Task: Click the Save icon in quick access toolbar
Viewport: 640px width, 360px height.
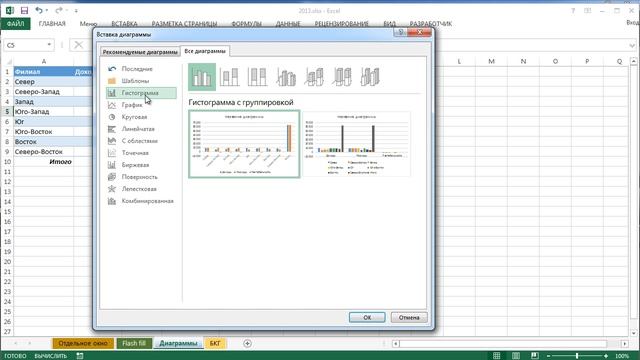Action: click(x=24, y=10)
